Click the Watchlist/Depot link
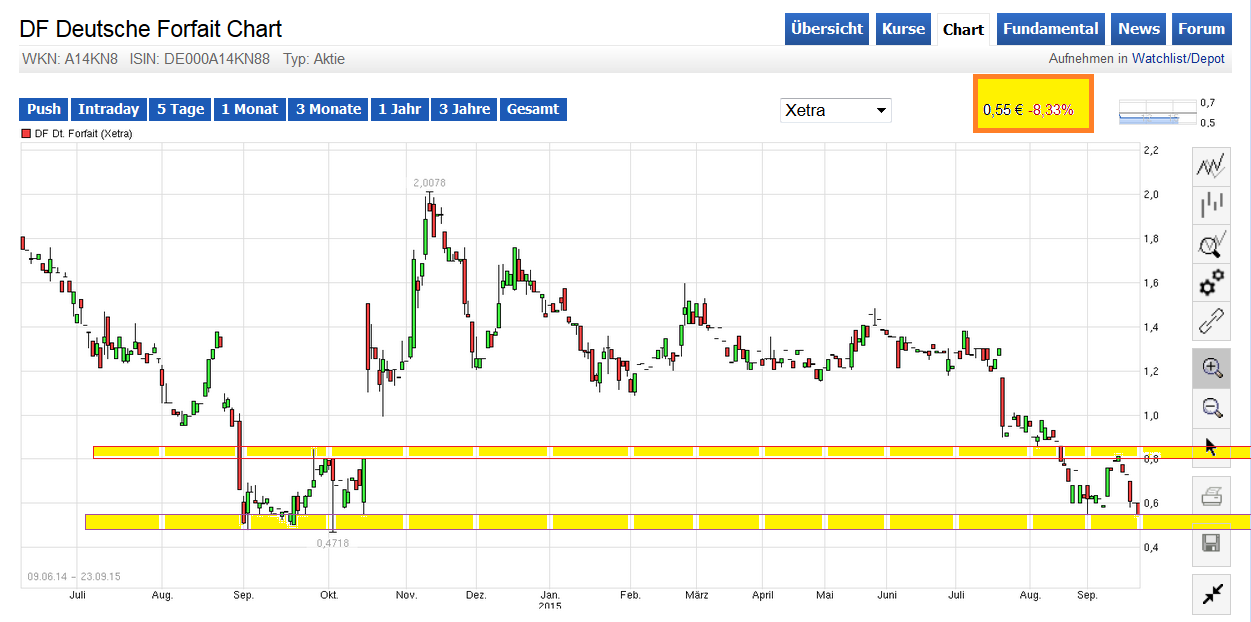 pyautogui.click(x=1177, y=59)
